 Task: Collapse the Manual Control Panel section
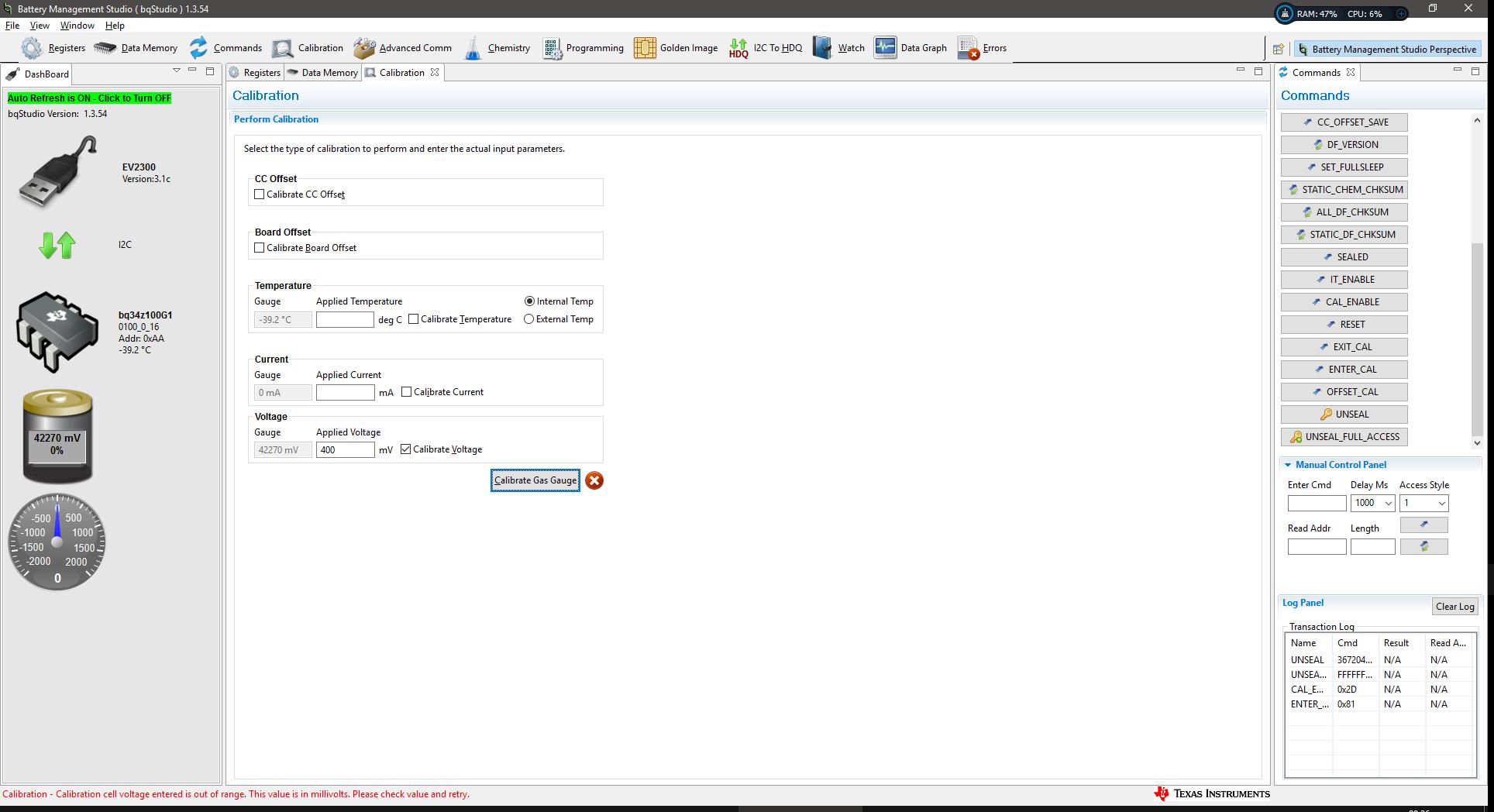coord(1288,465)
